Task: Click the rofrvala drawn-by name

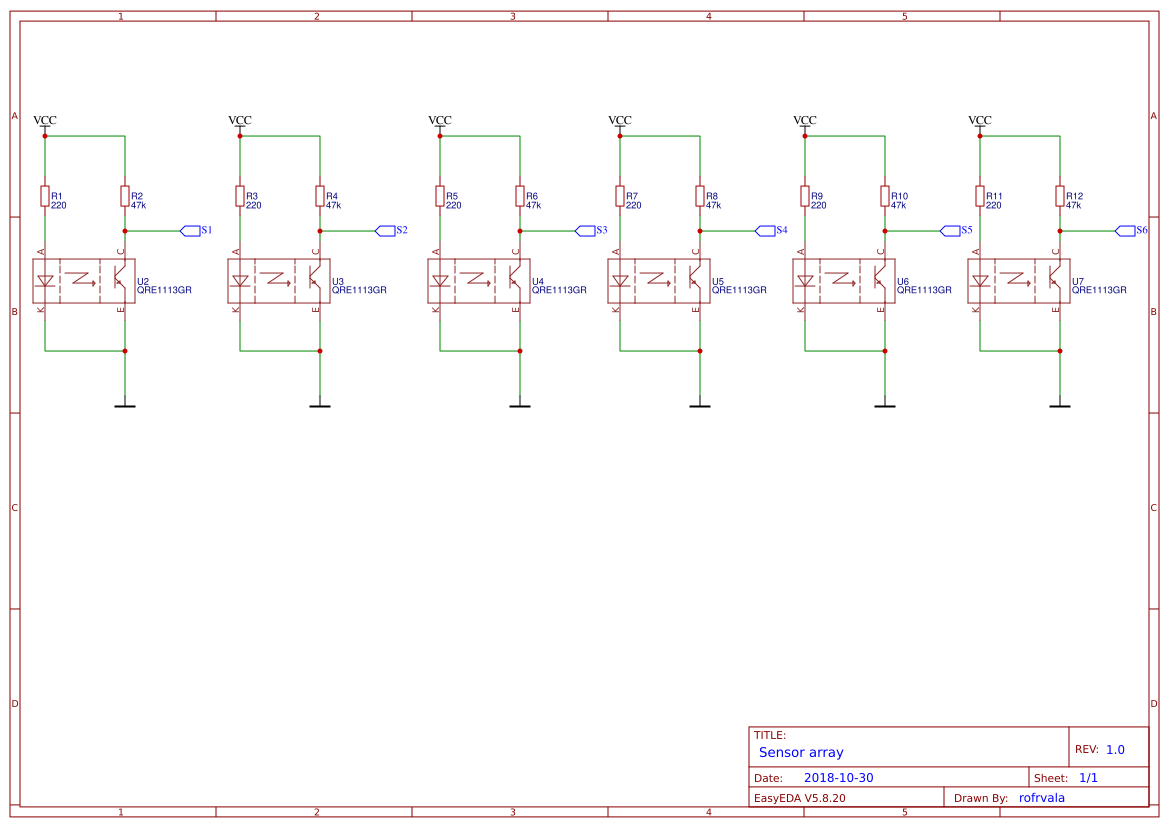Action: (1041, 797)
